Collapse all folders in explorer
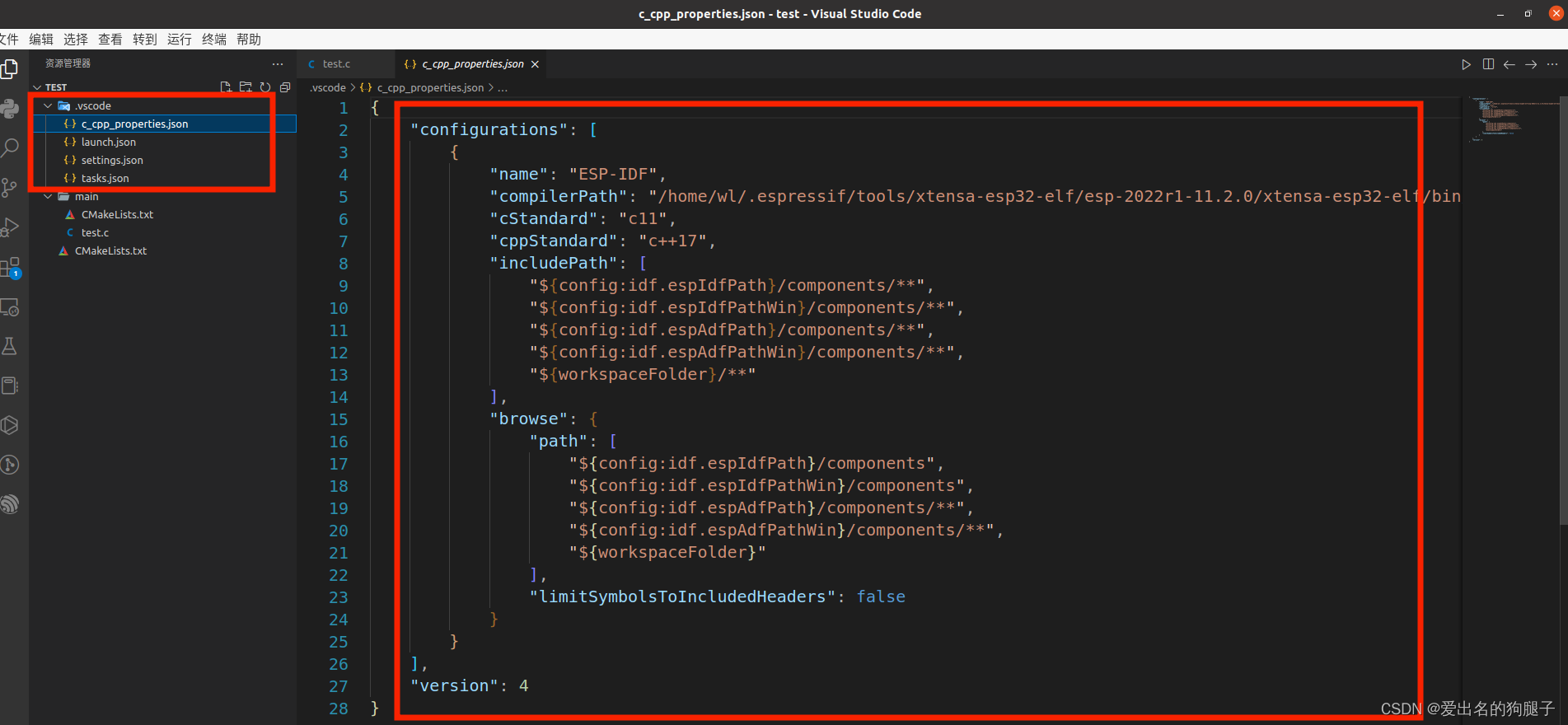The image size is (1568, 725). click(x=285, y=87)
